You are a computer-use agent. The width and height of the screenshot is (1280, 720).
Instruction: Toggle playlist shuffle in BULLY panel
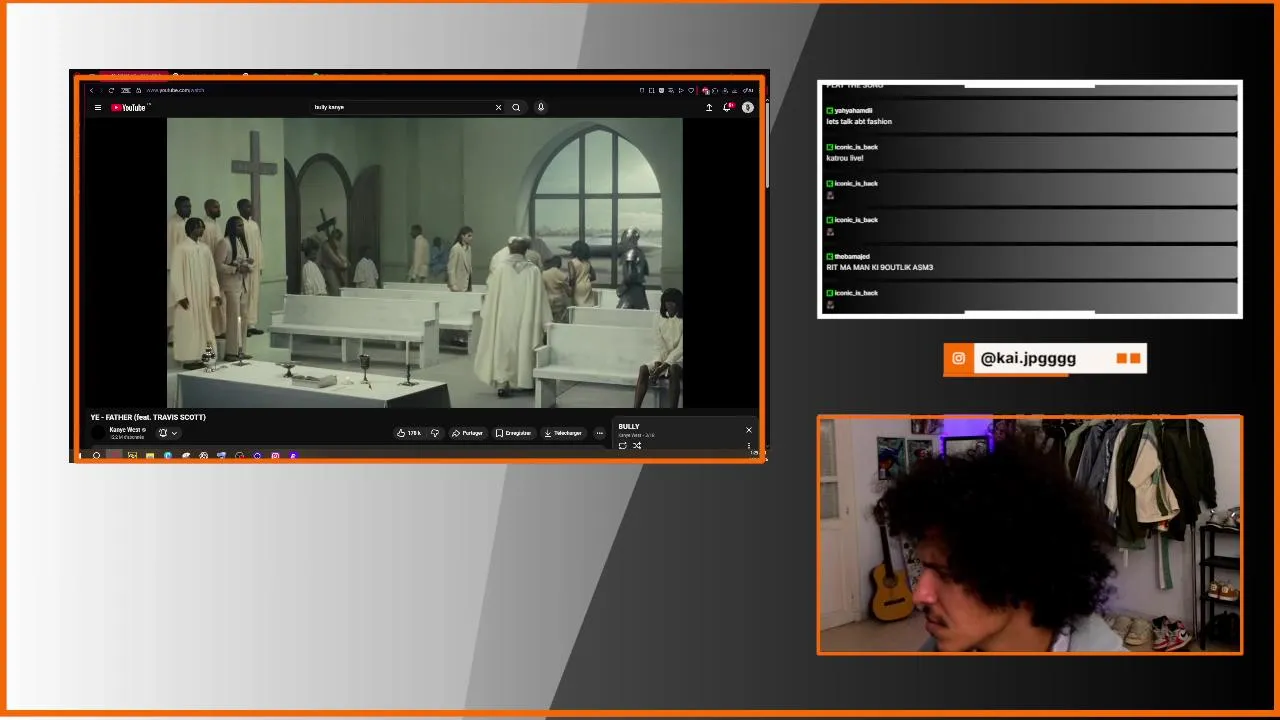point(637,446)
